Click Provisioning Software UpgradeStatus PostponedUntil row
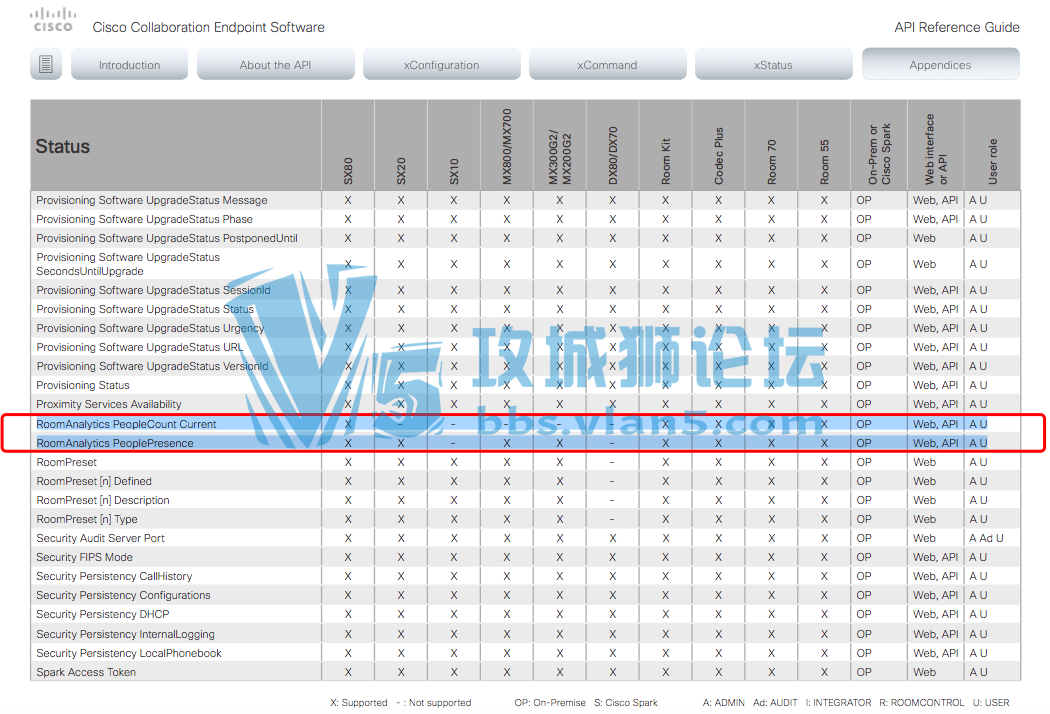The height and width of the screenshot is (714, 1050). coord(526,238)
